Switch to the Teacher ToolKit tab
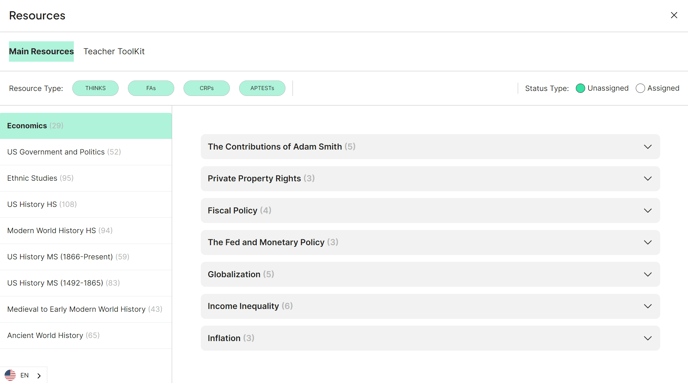This screenshot has height=383, width=688. click(x=114, y=51)
